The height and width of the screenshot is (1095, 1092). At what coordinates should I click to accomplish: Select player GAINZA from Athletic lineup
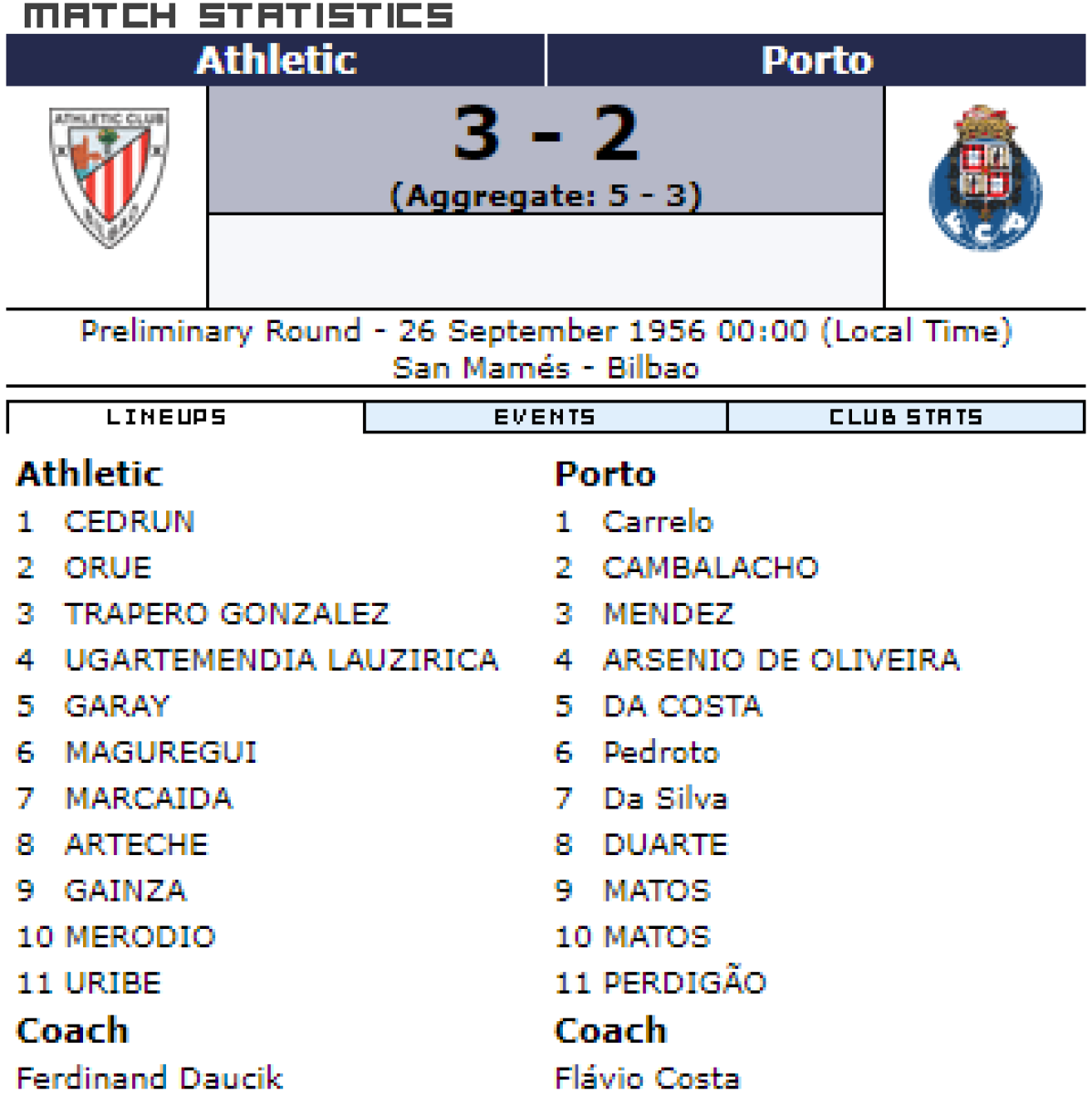tap(126, 891)
